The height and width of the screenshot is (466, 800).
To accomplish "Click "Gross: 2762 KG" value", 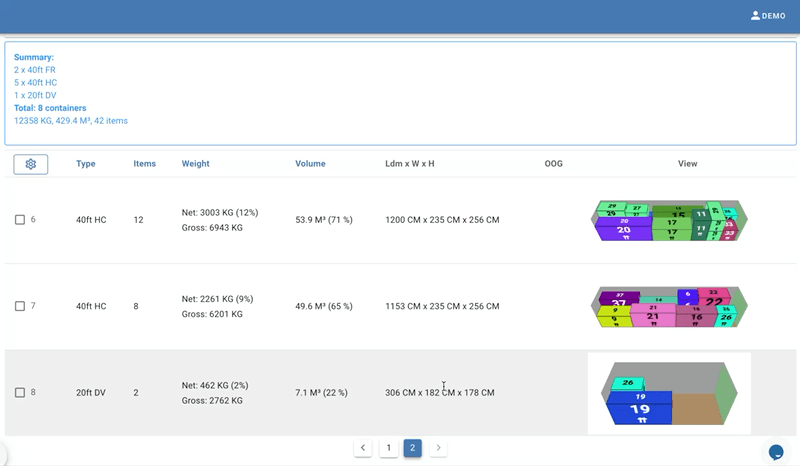I will 212,401.
